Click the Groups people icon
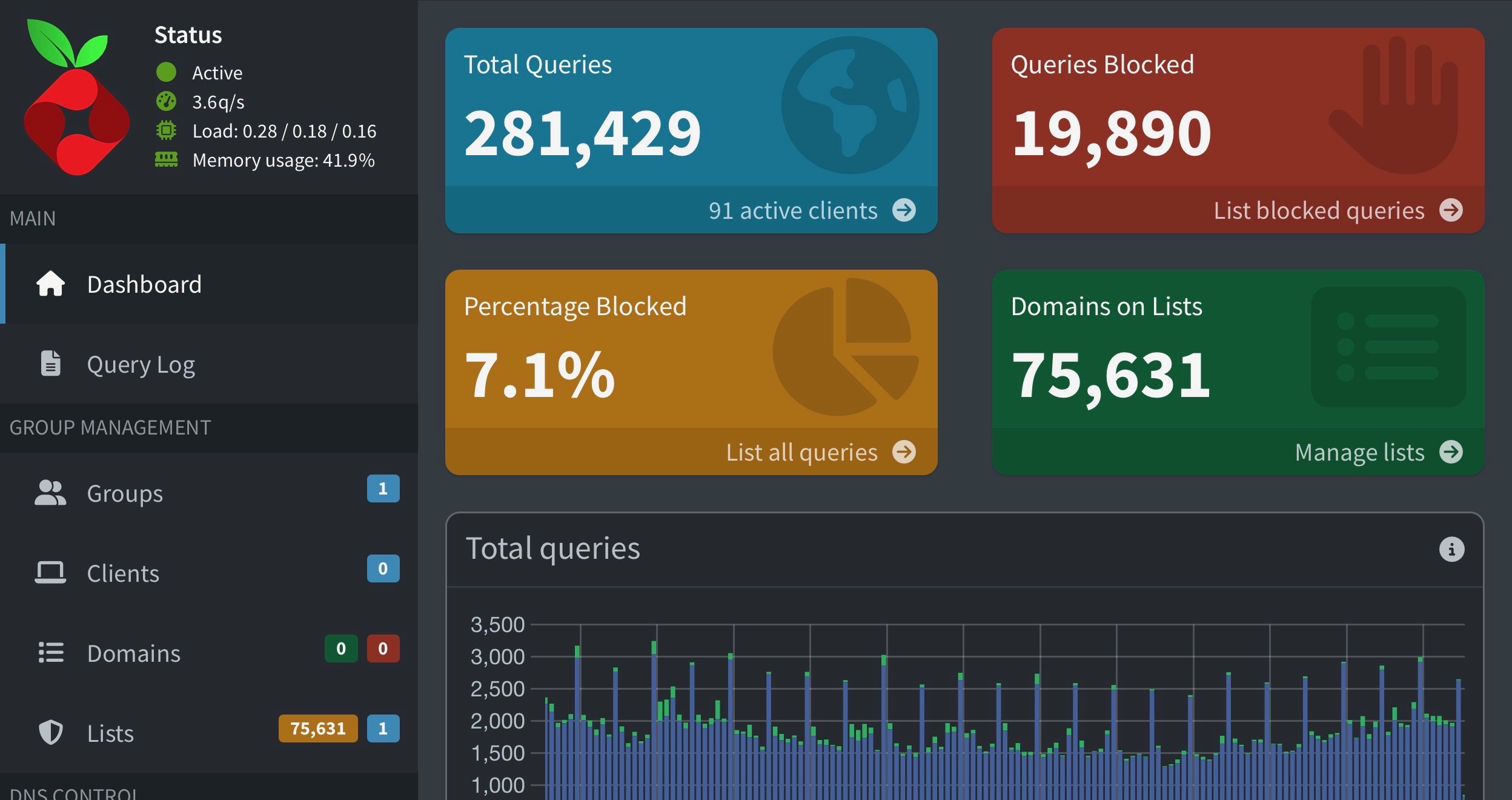1512x800 pixels. [51, 493]
